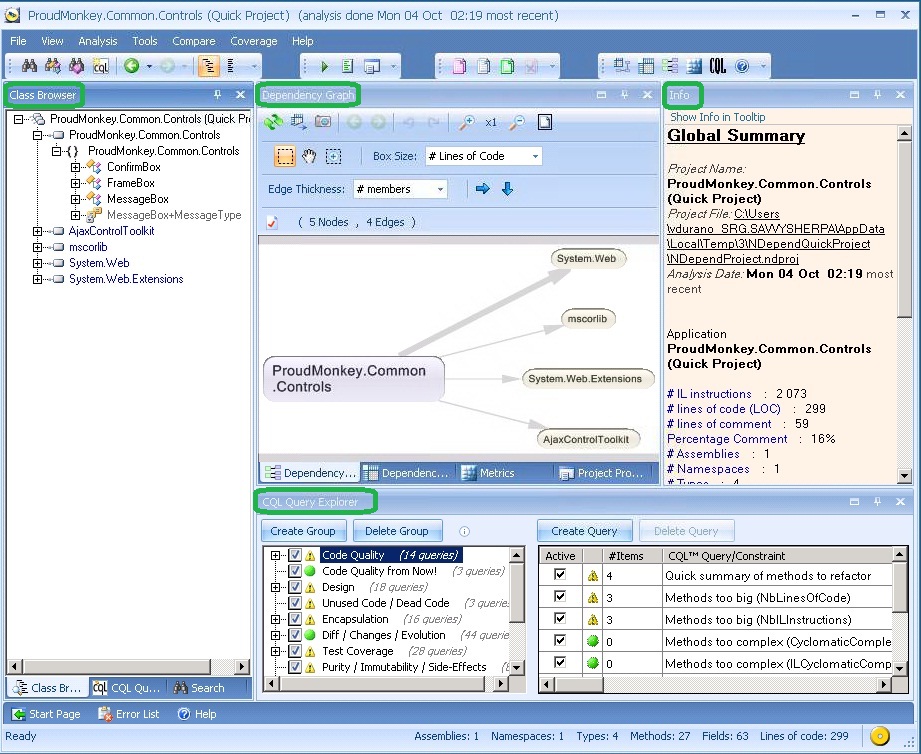Open the Box Size dropdown
Viewport: 921px width, 754px height.
click(483, 156)
